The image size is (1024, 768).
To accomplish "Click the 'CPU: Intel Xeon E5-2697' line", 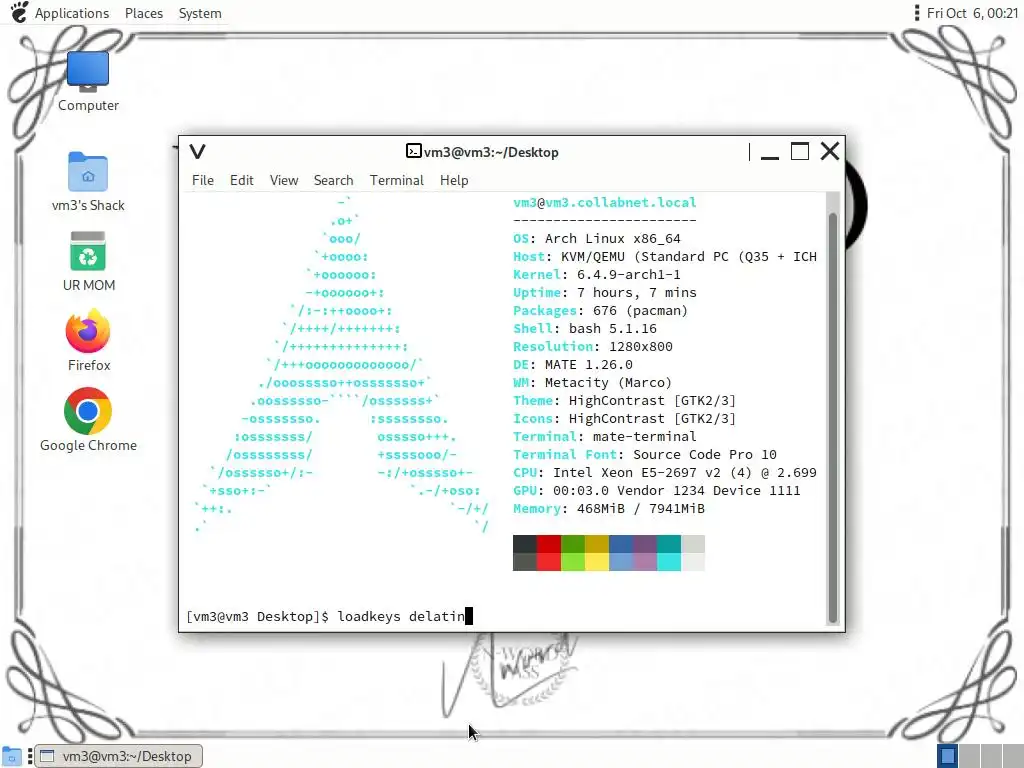I will tap(665, 472).
